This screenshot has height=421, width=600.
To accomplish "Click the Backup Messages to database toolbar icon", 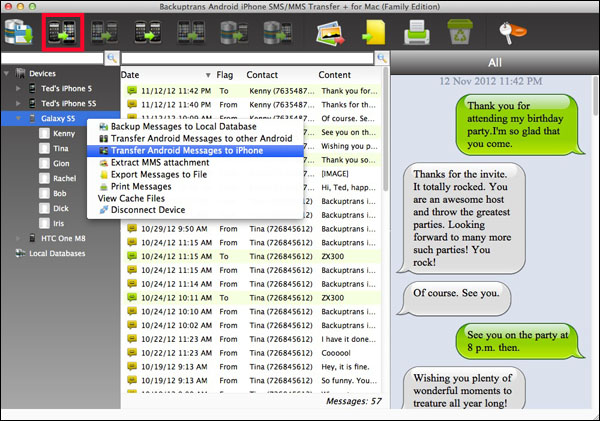I will pos(19,33).
